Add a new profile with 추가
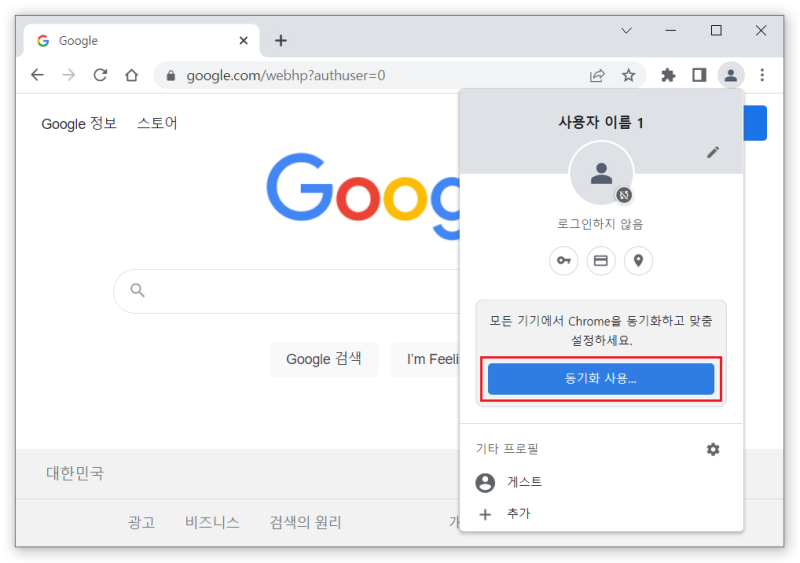This screenshot has height=563, width=800. coord(601,513)
